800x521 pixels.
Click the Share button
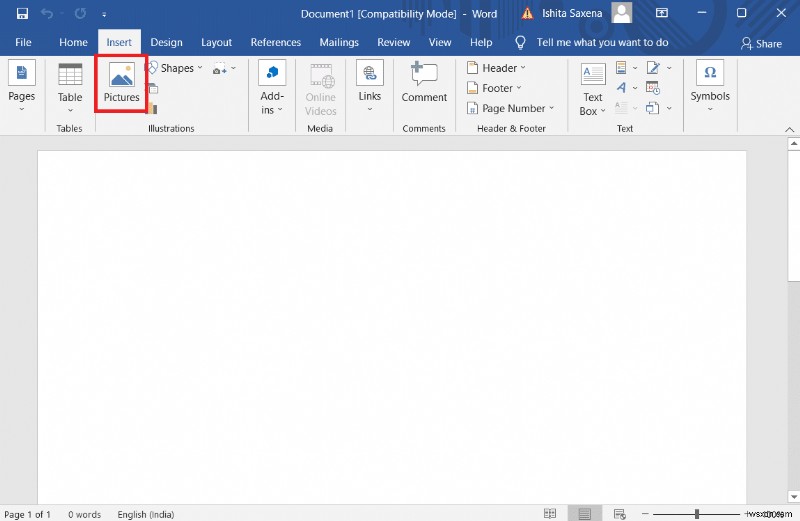pyautogui.click(x=761, y=44)
